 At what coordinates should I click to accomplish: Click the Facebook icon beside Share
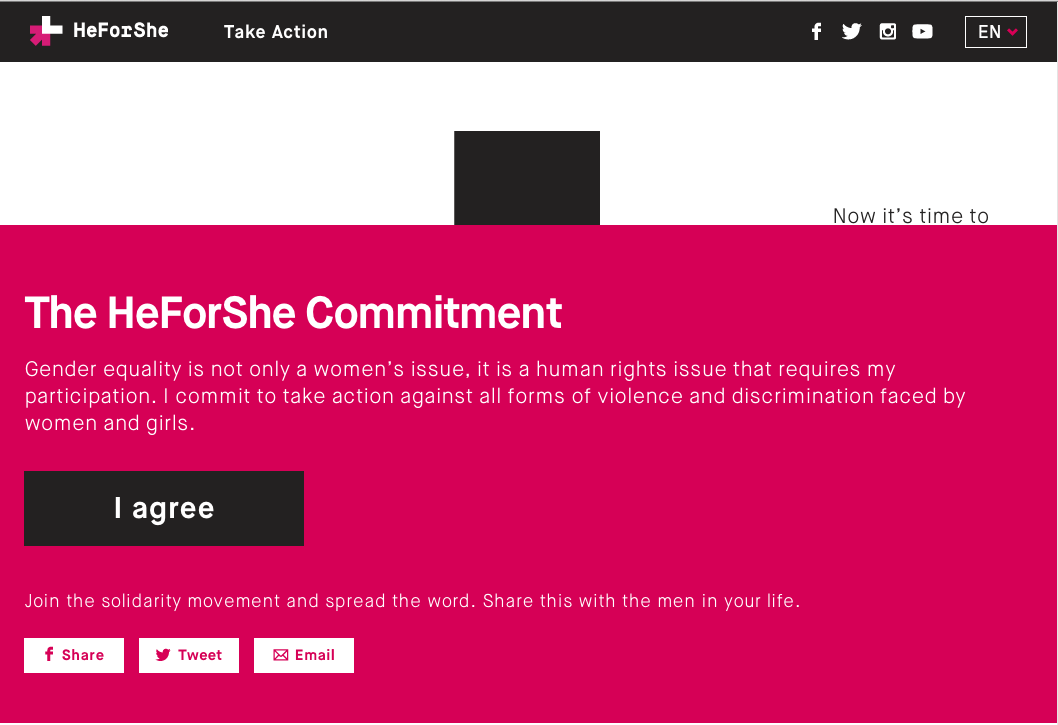tap(49, 655)
